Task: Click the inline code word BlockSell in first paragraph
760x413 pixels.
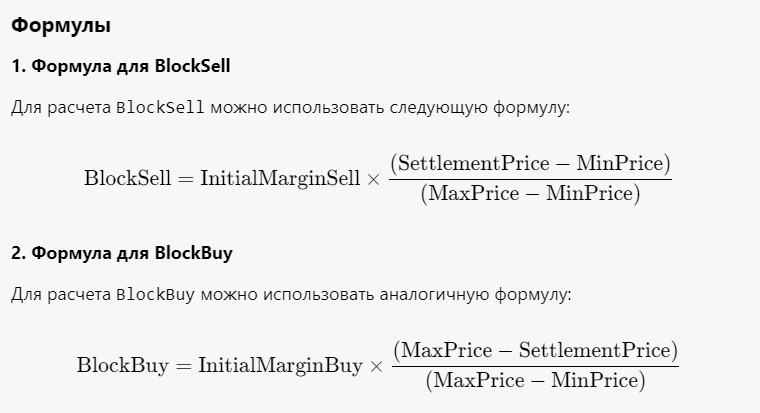Action: 161,107
